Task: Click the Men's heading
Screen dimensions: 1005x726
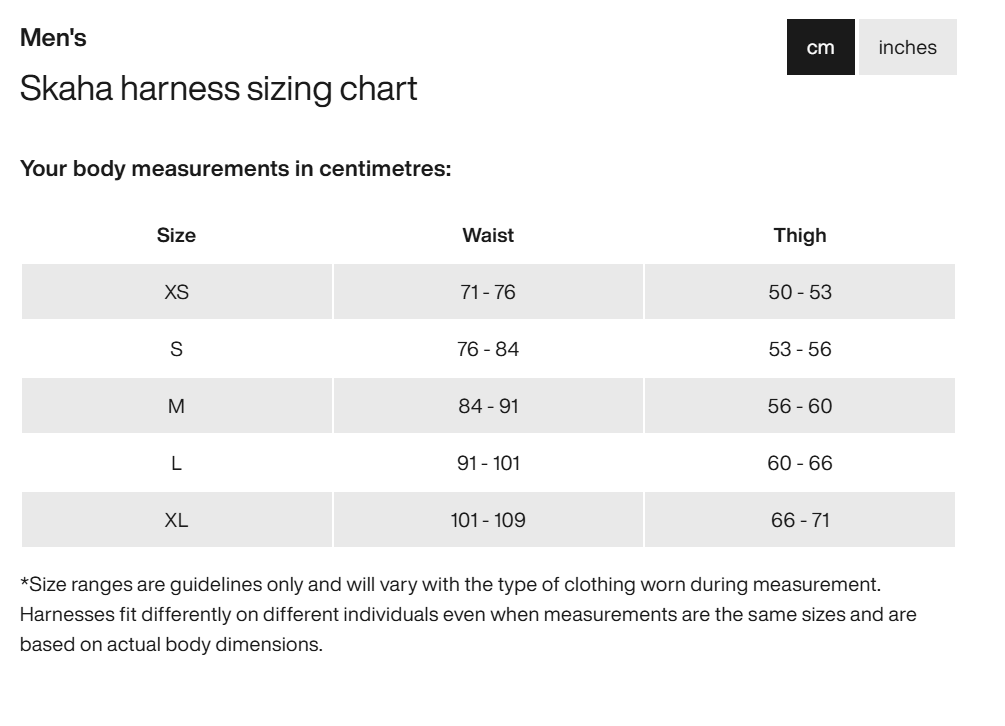Action: coord(53,38)
